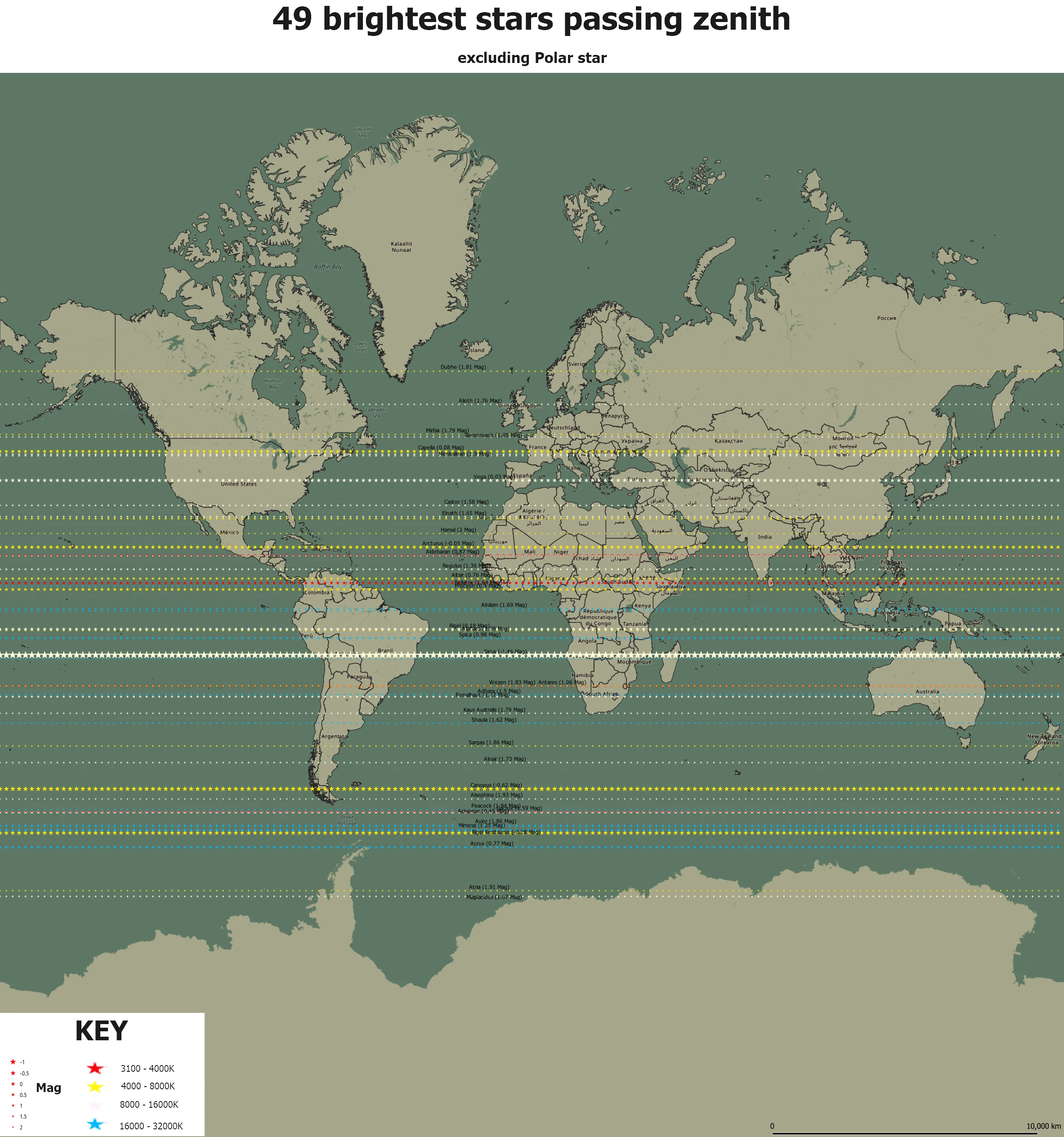Click the '8000 - 16000K' legend label
This screenshot has width=1064, height=1137.
(149, 1105)
